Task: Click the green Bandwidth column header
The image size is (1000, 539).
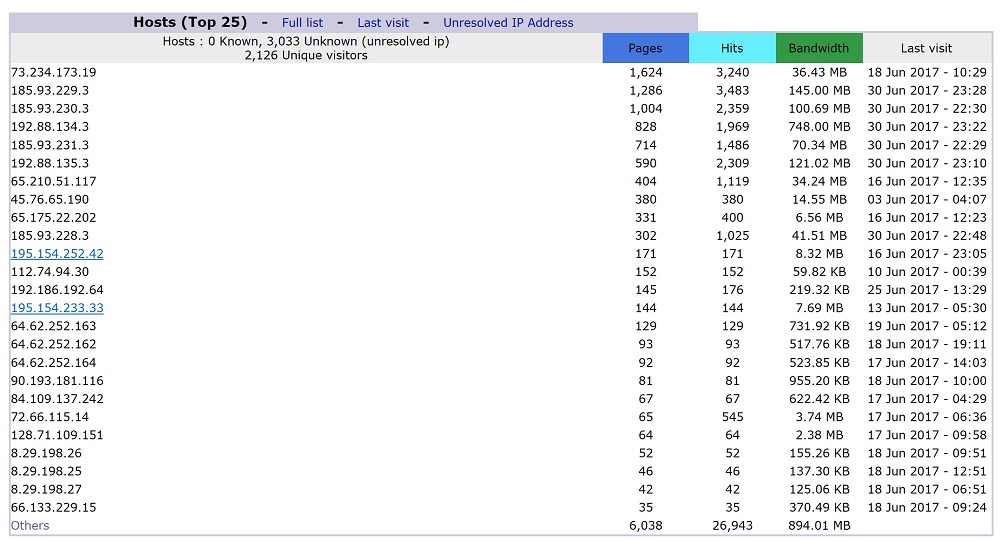Action: pos(819,48)
